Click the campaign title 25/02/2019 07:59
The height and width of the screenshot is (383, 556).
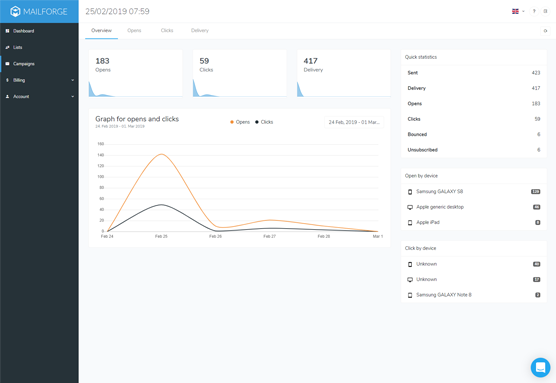(117, 11)
